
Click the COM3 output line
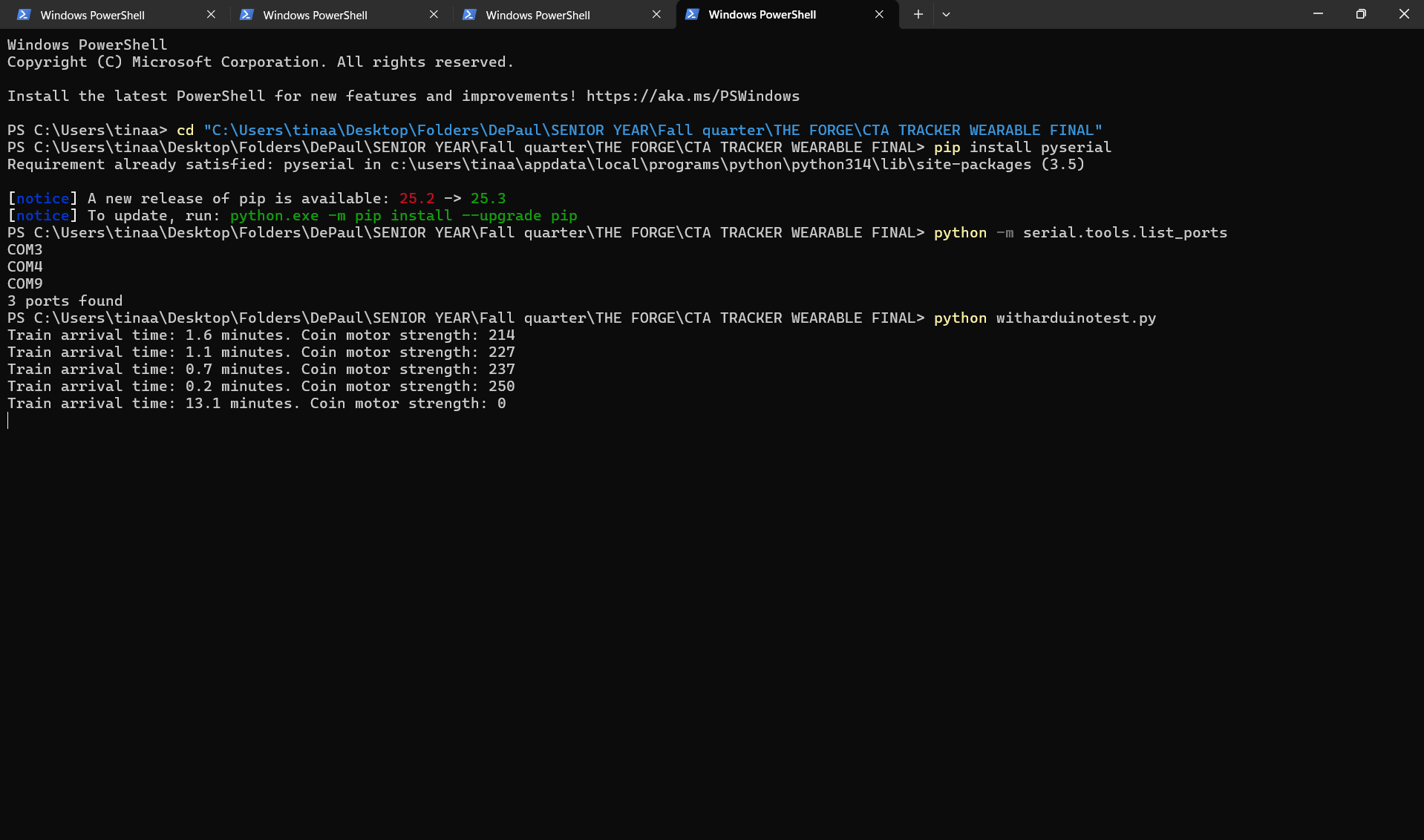point(25,249)
